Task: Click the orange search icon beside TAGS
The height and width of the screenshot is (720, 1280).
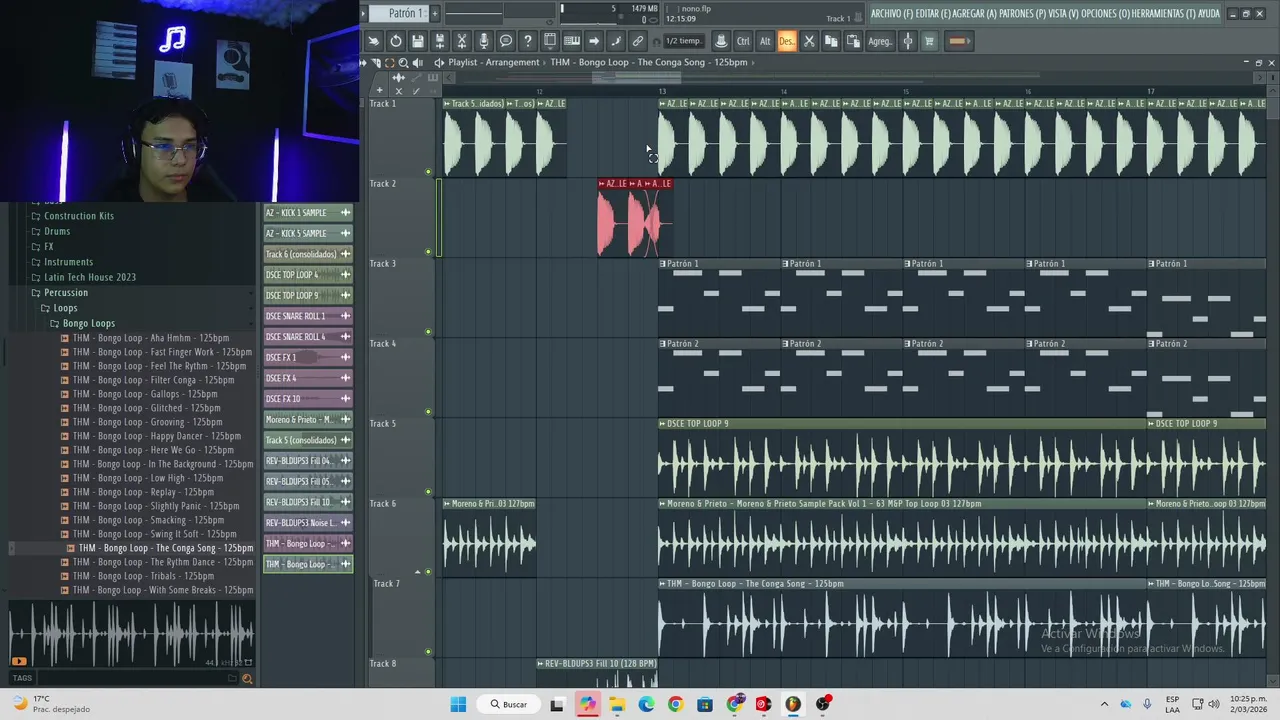Action: (x=247, y=679)
